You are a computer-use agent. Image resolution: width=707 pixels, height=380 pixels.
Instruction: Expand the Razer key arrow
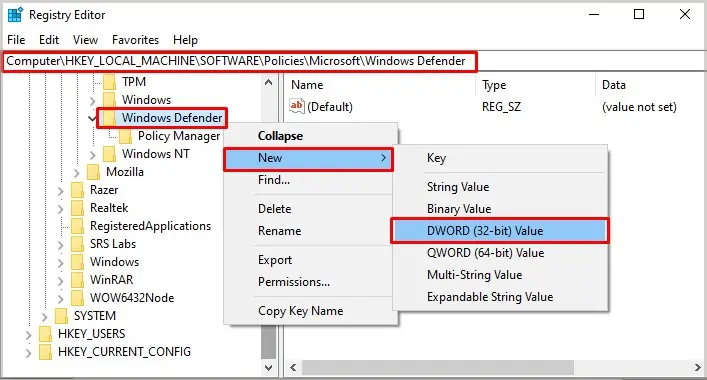tap(60, 191)
